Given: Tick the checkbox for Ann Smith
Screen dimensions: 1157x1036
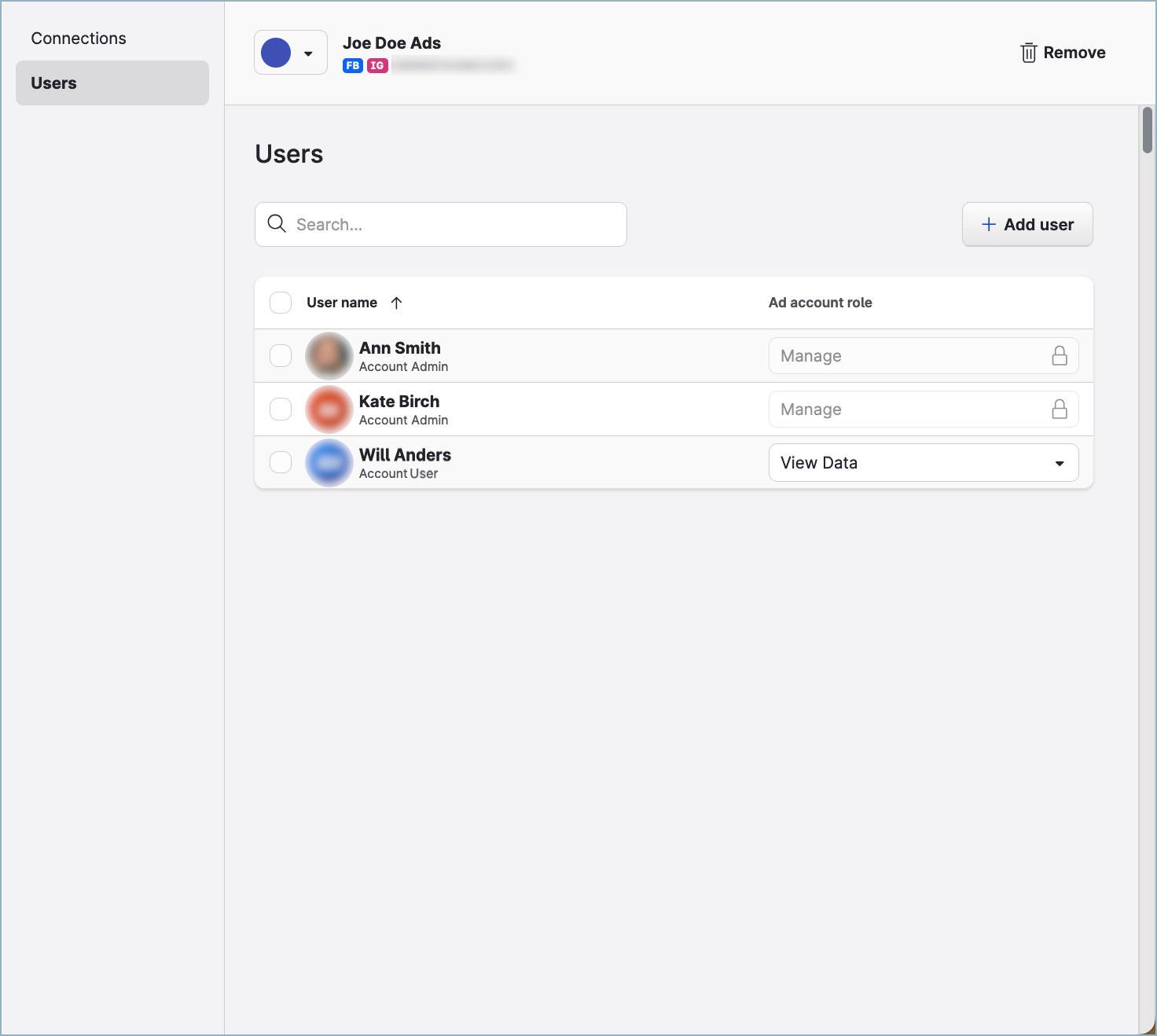Looking at the screenshot, I should pyautogui.click(x=281, y=356).
